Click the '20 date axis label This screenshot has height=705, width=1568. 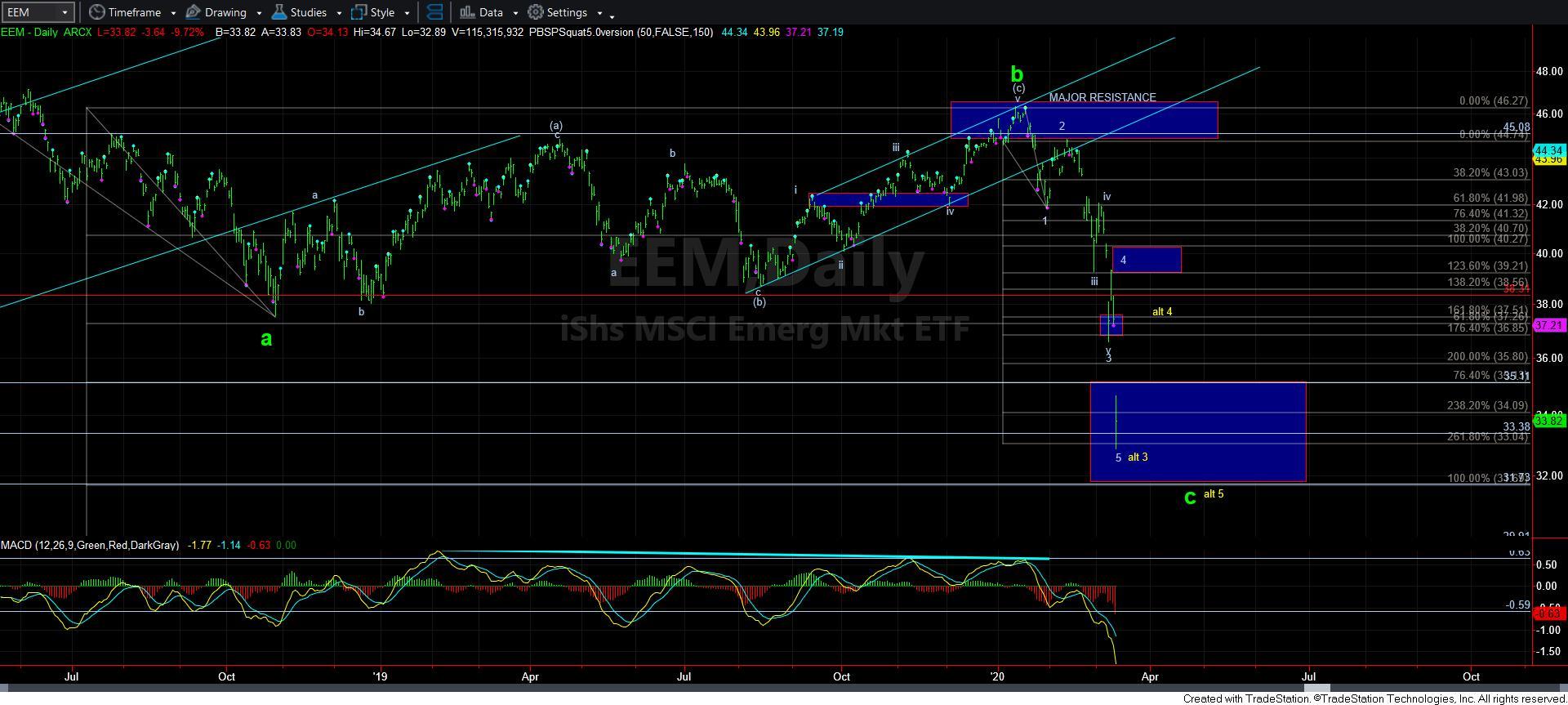[x=997, y=676]
